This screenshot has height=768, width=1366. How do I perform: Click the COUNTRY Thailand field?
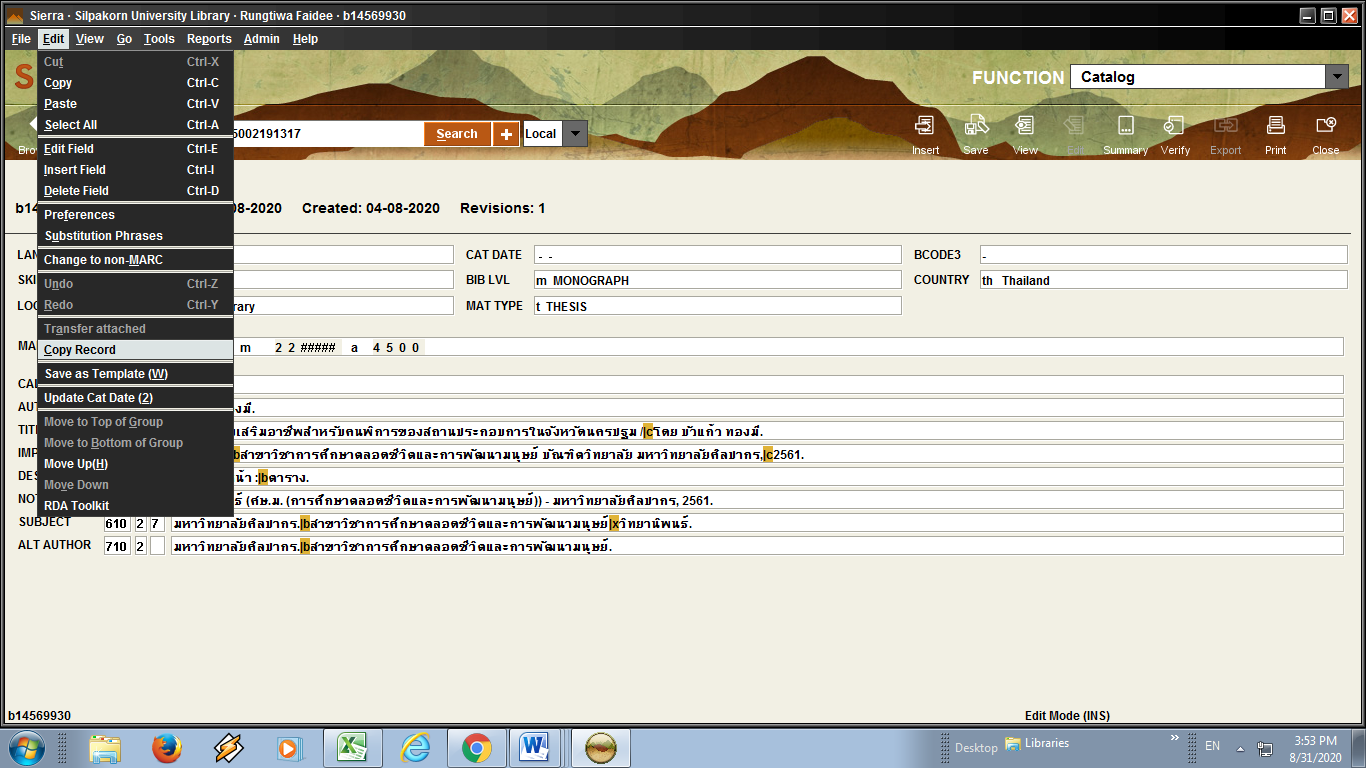point(1163,280)
